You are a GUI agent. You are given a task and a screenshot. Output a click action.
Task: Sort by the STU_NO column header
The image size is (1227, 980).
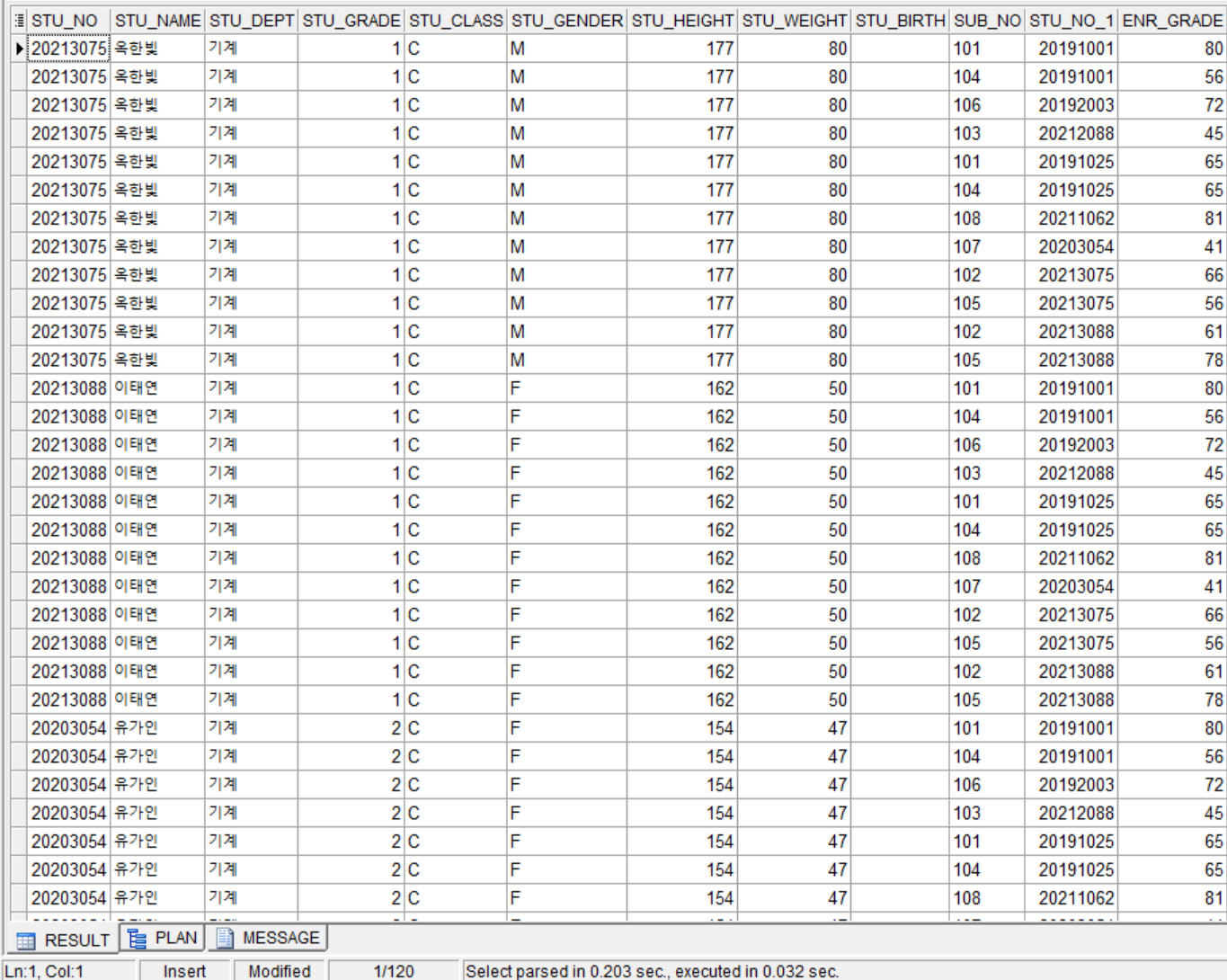pos(69,20)
